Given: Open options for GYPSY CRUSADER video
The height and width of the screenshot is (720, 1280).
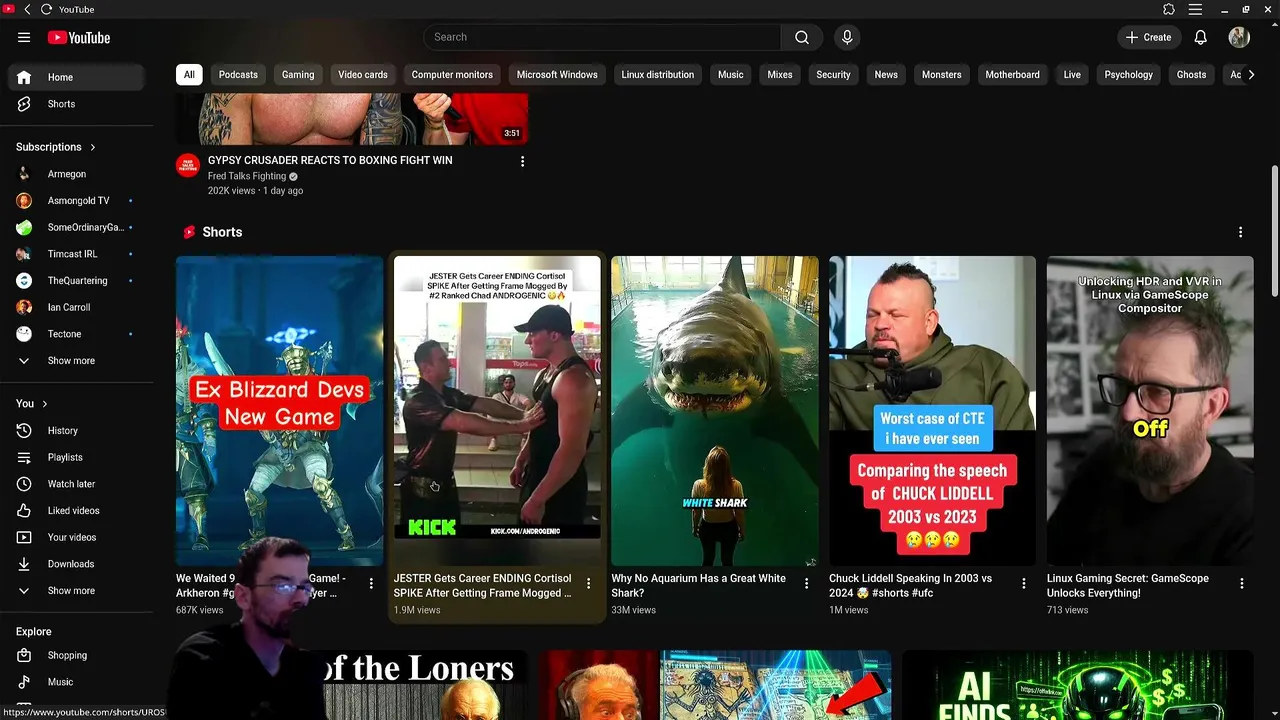Looking at the screenshot, I should (x=522, y=161).
